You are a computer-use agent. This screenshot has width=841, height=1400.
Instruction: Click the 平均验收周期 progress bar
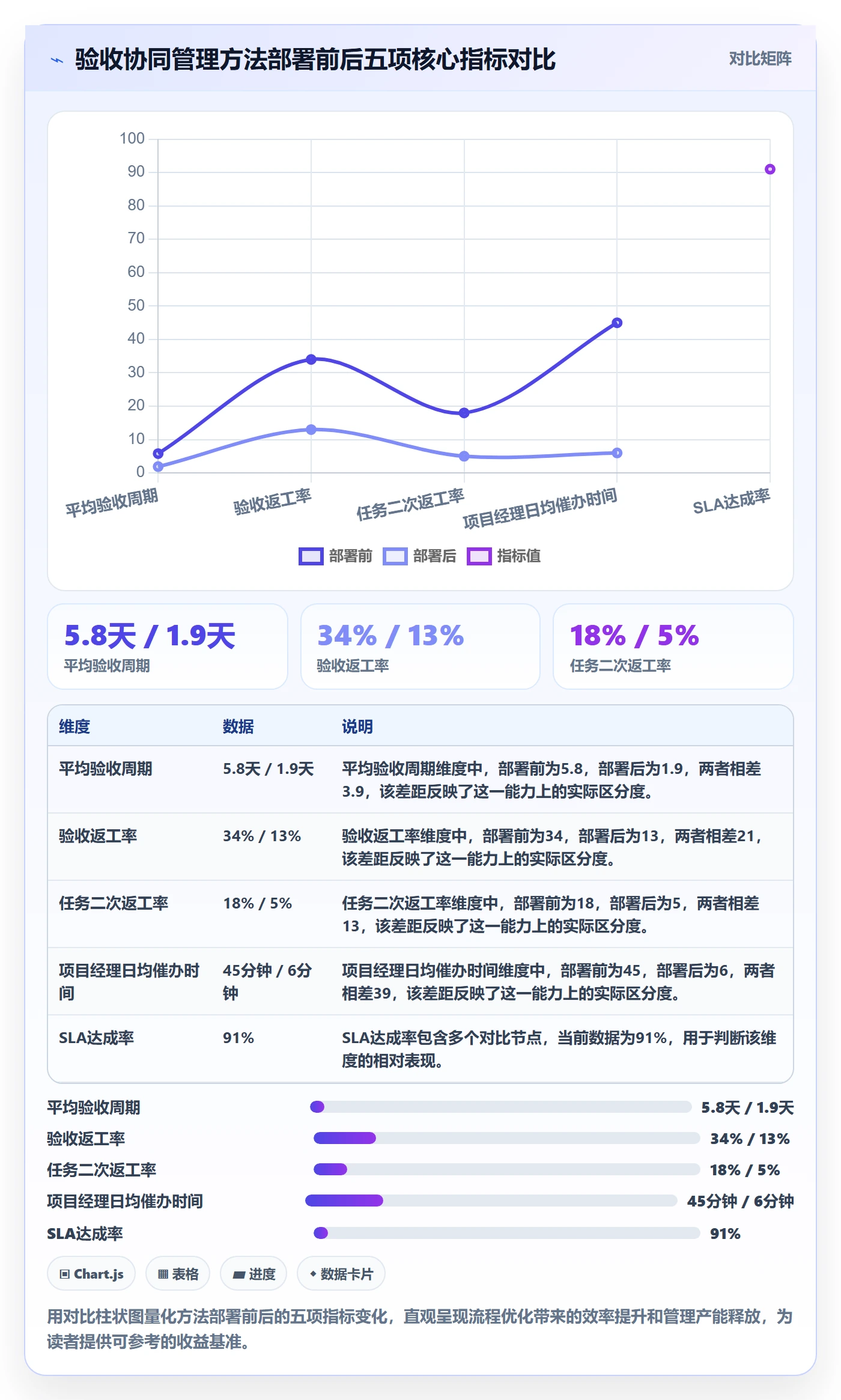(501, 1107)
